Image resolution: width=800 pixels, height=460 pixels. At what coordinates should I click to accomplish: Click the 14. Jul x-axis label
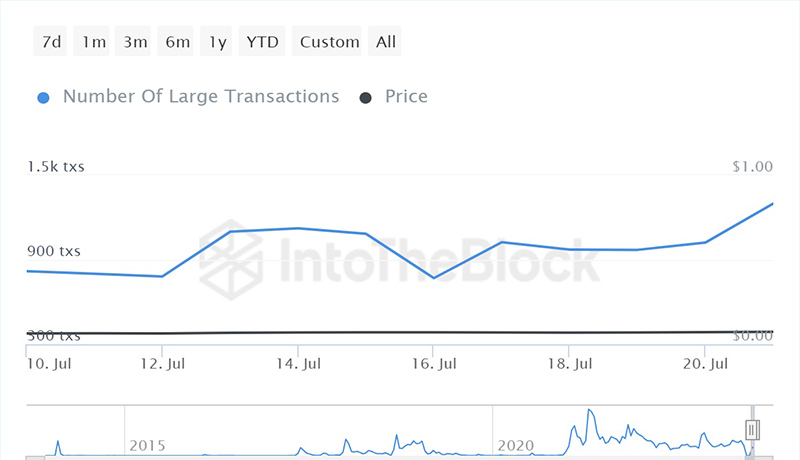tap(297, 364)
